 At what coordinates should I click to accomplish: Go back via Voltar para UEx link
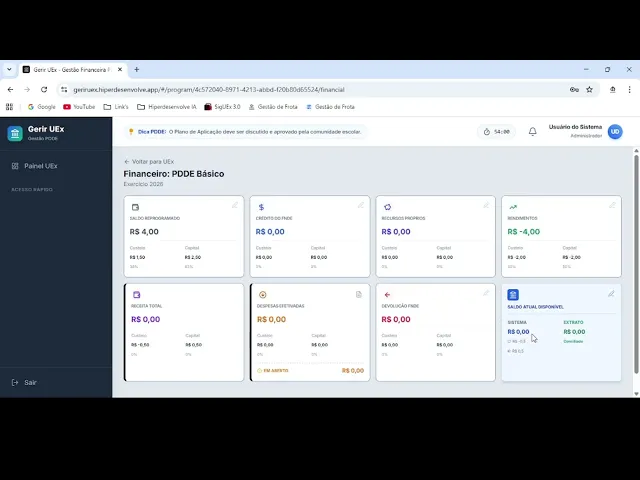[149, 162]
